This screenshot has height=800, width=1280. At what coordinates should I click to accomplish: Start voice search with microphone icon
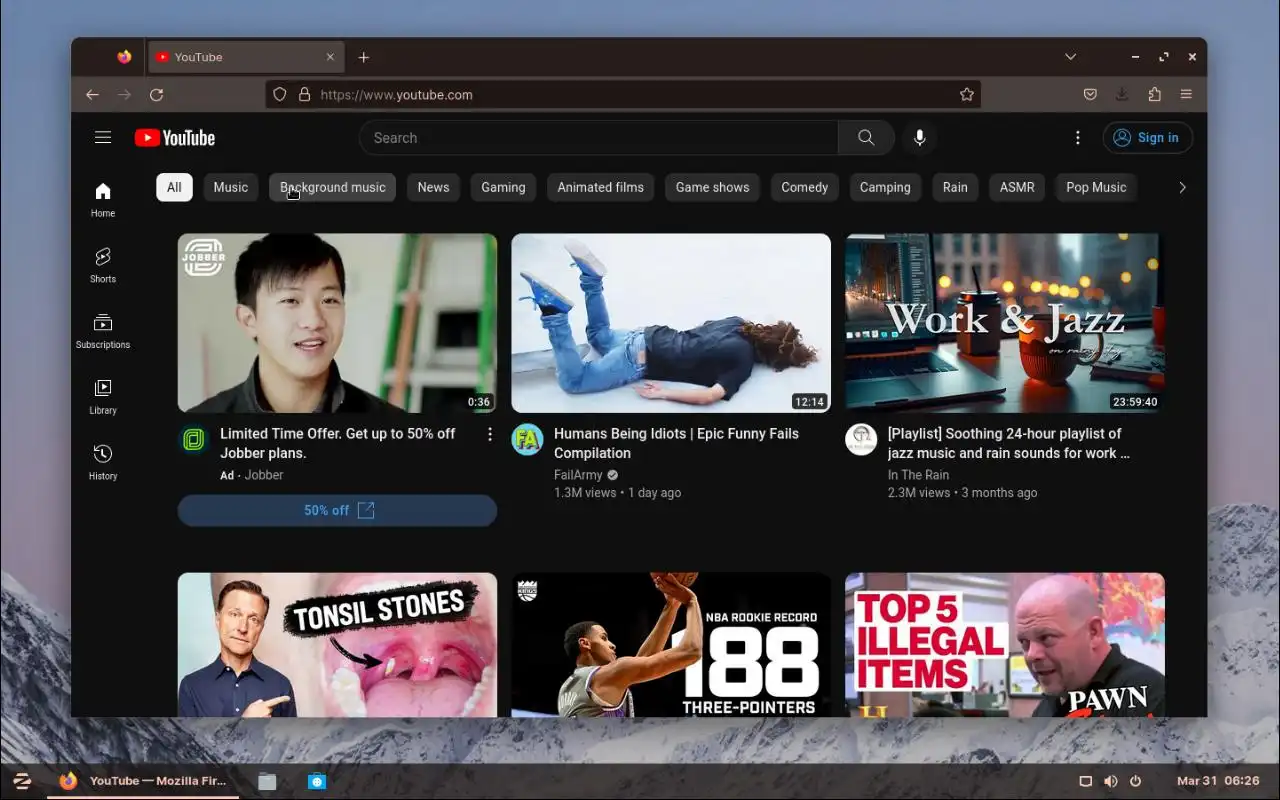tap(920, 138)
